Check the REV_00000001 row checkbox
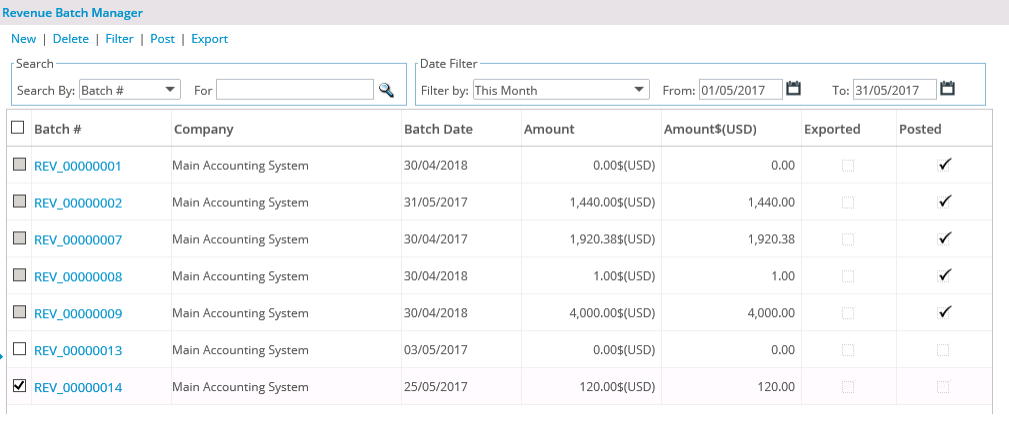 click(19, 165)
